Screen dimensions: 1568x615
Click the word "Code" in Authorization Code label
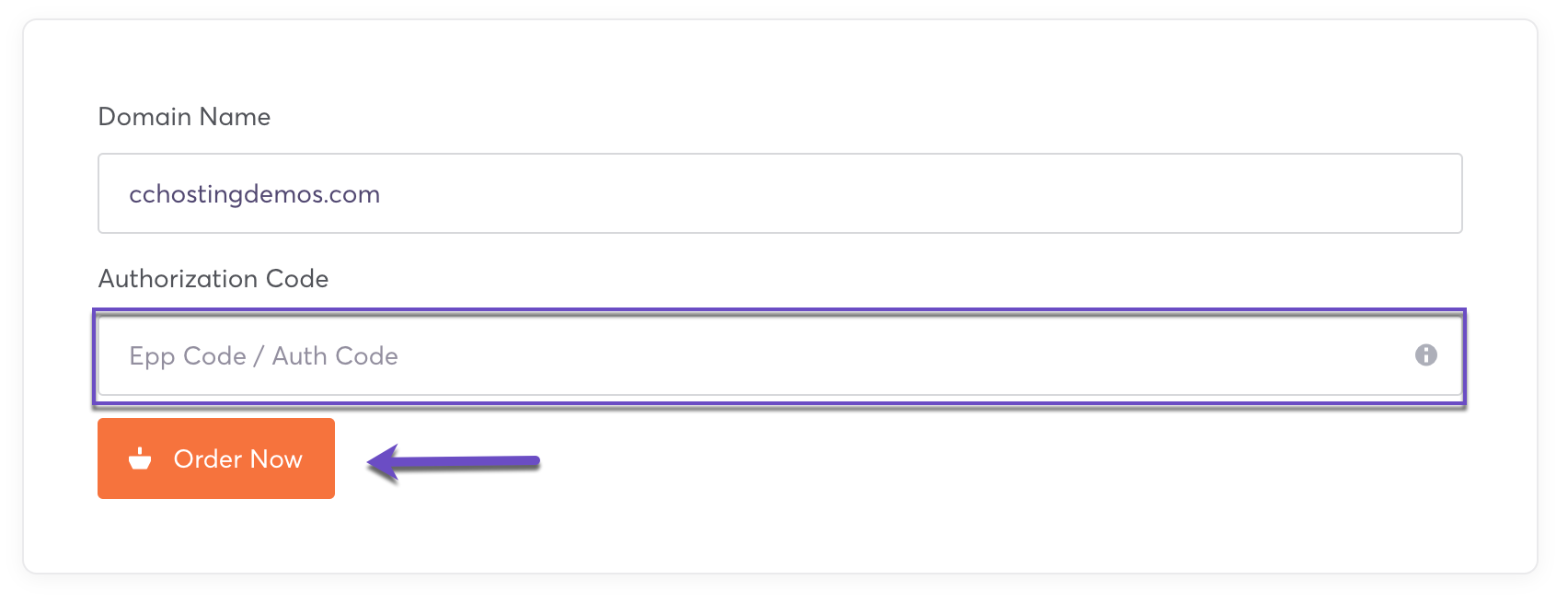(x=296, y=279)
